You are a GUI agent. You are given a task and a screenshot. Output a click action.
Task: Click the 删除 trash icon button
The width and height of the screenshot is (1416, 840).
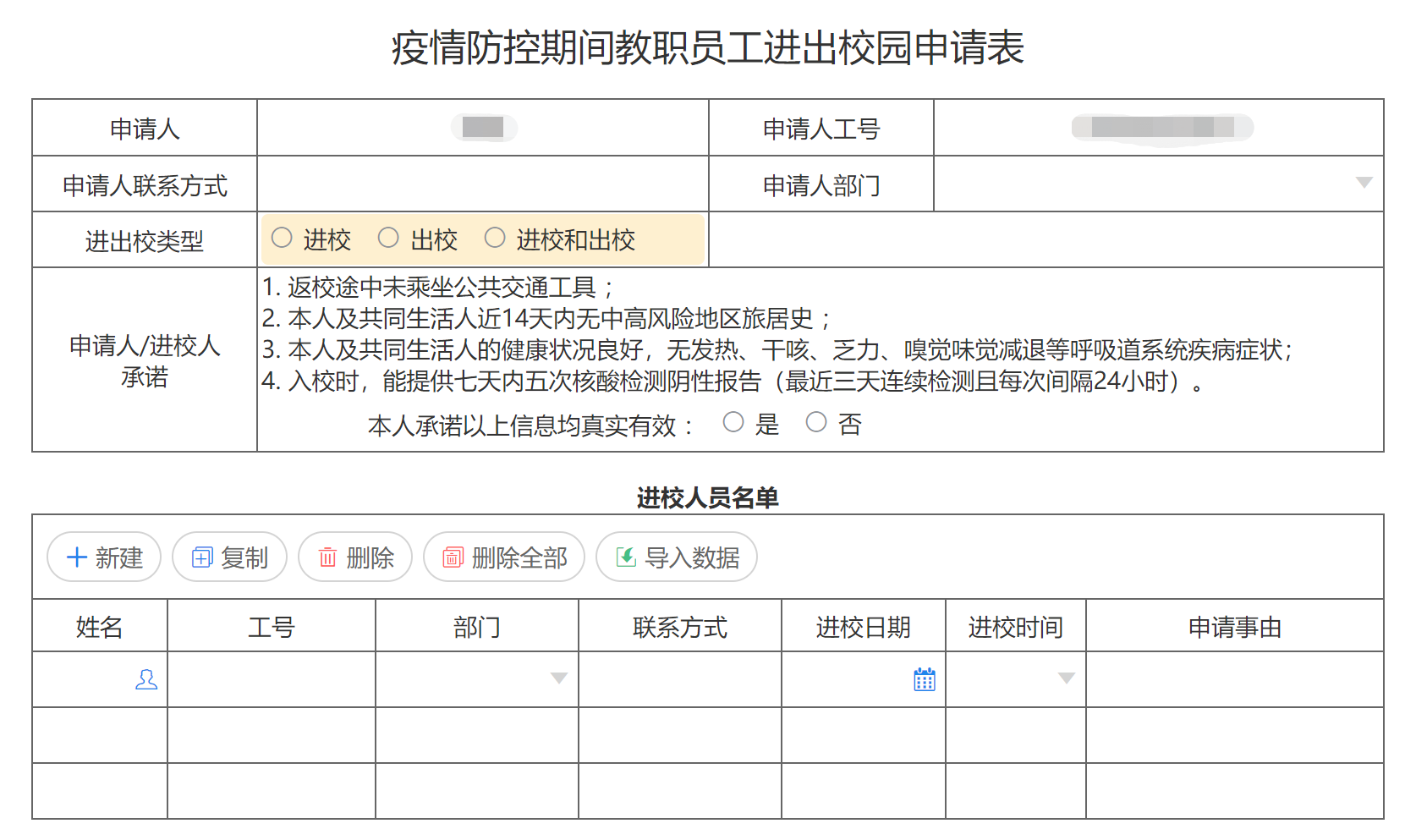[x=328, y=557]
